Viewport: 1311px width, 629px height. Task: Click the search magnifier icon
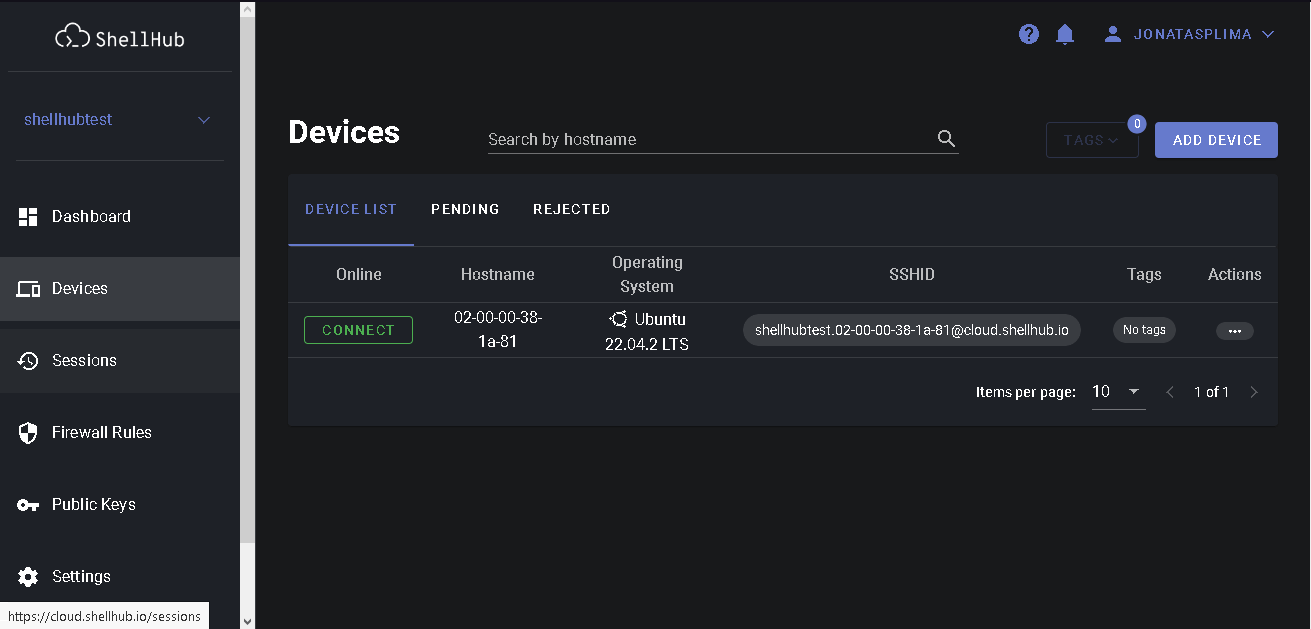coord(946,139)
